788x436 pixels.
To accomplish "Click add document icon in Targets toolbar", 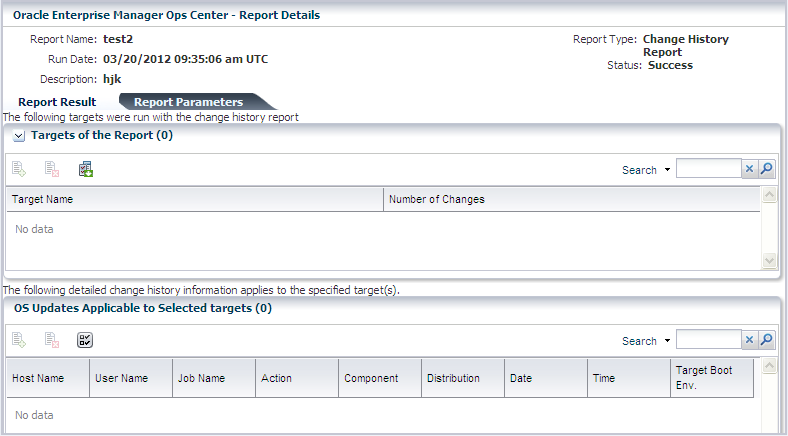I will click(x=19, y=169).
